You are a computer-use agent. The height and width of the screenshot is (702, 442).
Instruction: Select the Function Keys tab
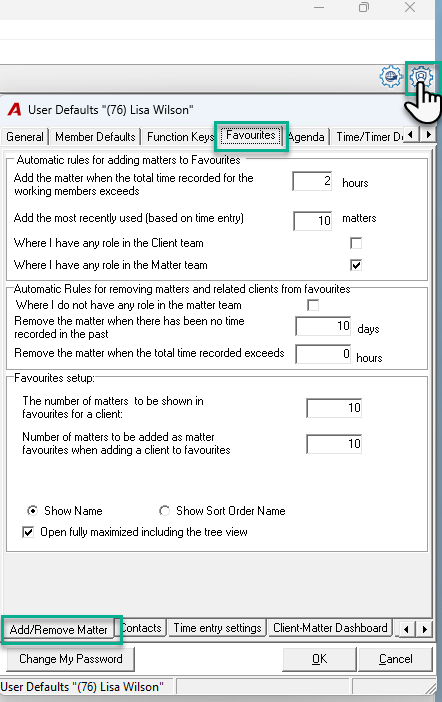180,137
